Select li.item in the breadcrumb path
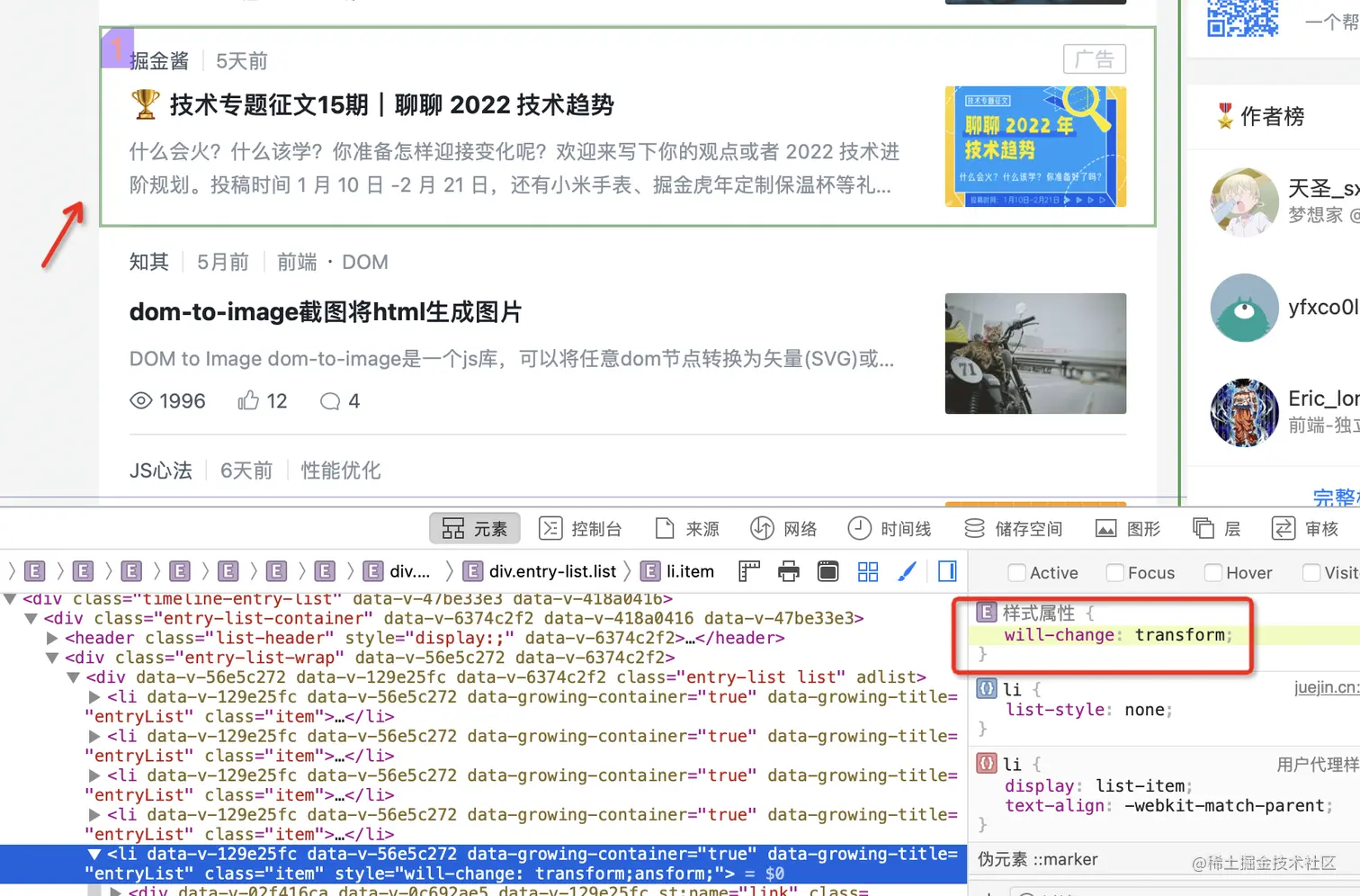 pos(677,571)
